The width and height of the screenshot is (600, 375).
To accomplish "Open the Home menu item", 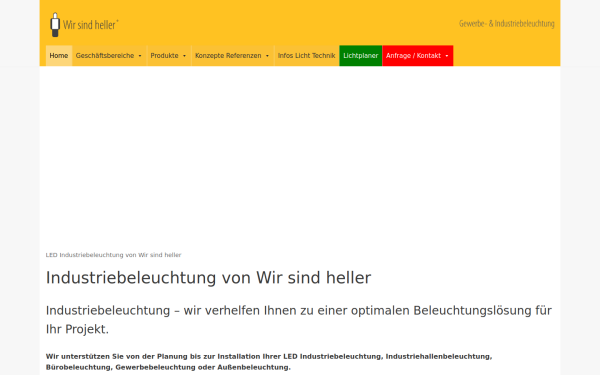I will coord(59,56).
